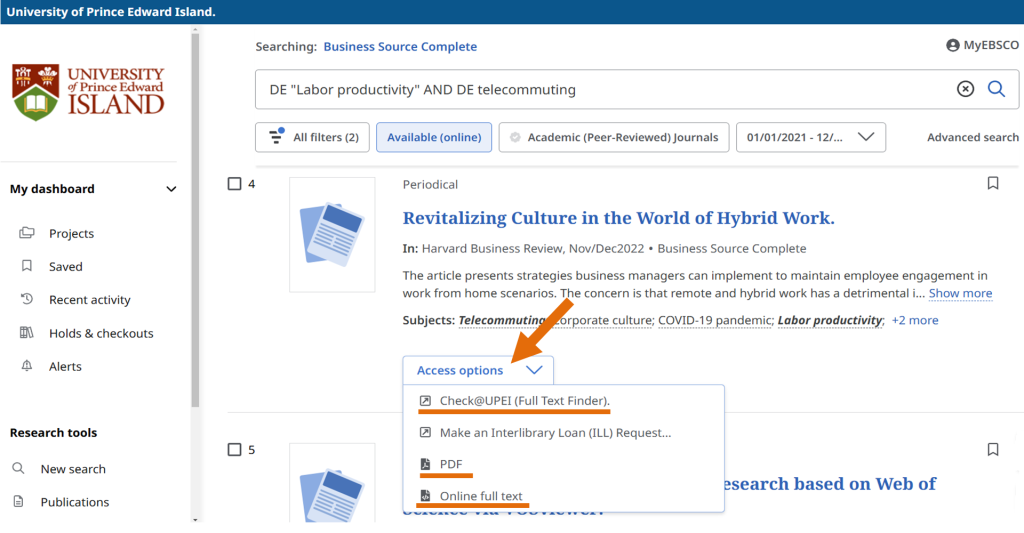Image resolution: width=1024 pixels, height=533 pixels.
Task: Open article Revitalizing Culture in Hybrid Work
Action: pos(618,218)
